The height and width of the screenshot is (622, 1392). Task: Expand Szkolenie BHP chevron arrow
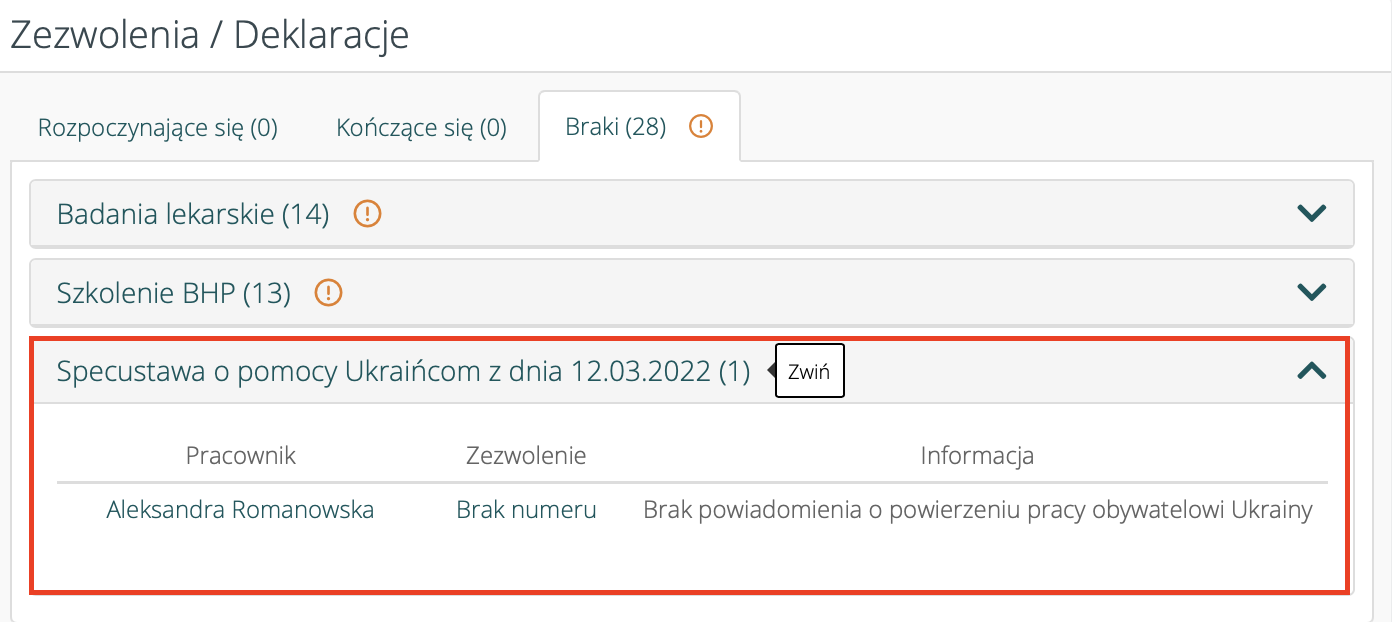coord(1310,292)
